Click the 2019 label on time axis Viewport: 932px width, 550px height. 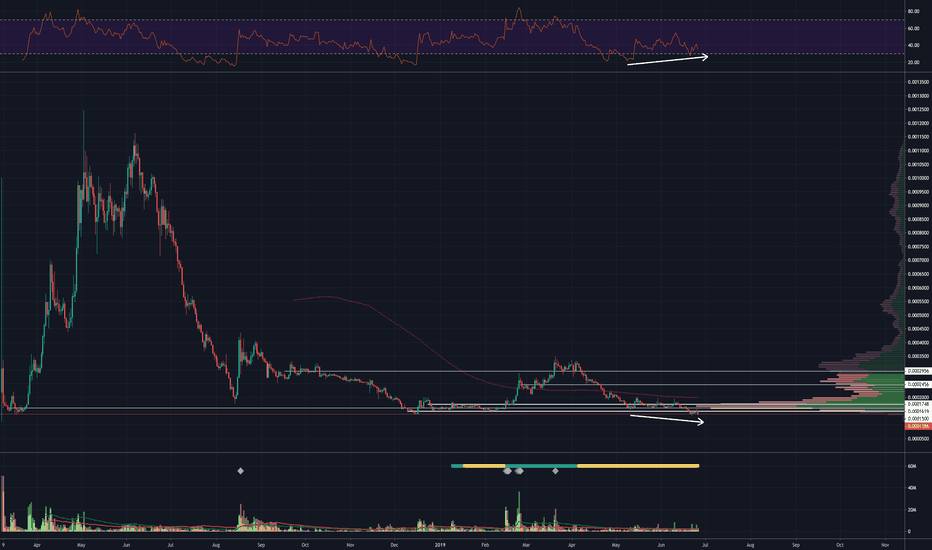[440, 545]
